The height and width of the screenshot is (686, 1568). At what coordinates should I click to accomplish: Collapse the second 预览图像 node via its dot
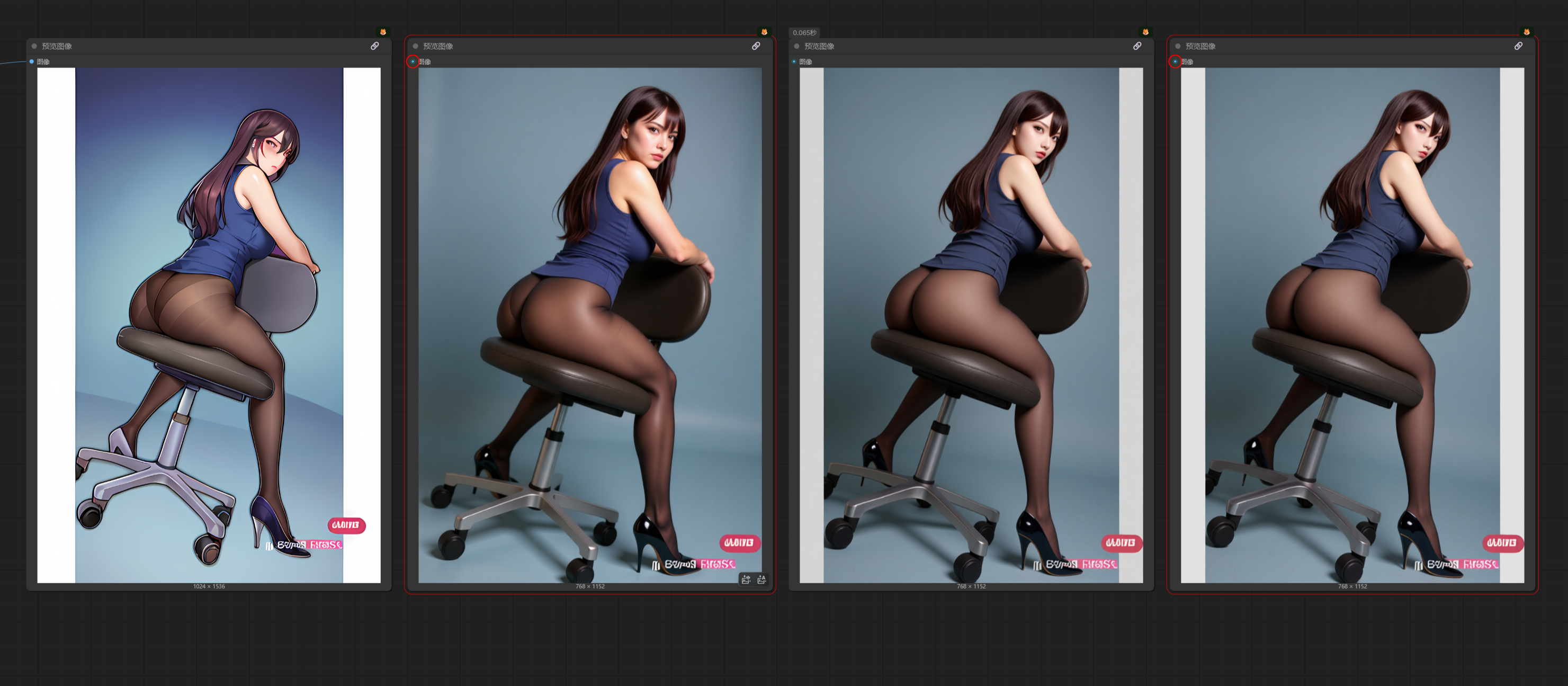(x=416, y=46)
